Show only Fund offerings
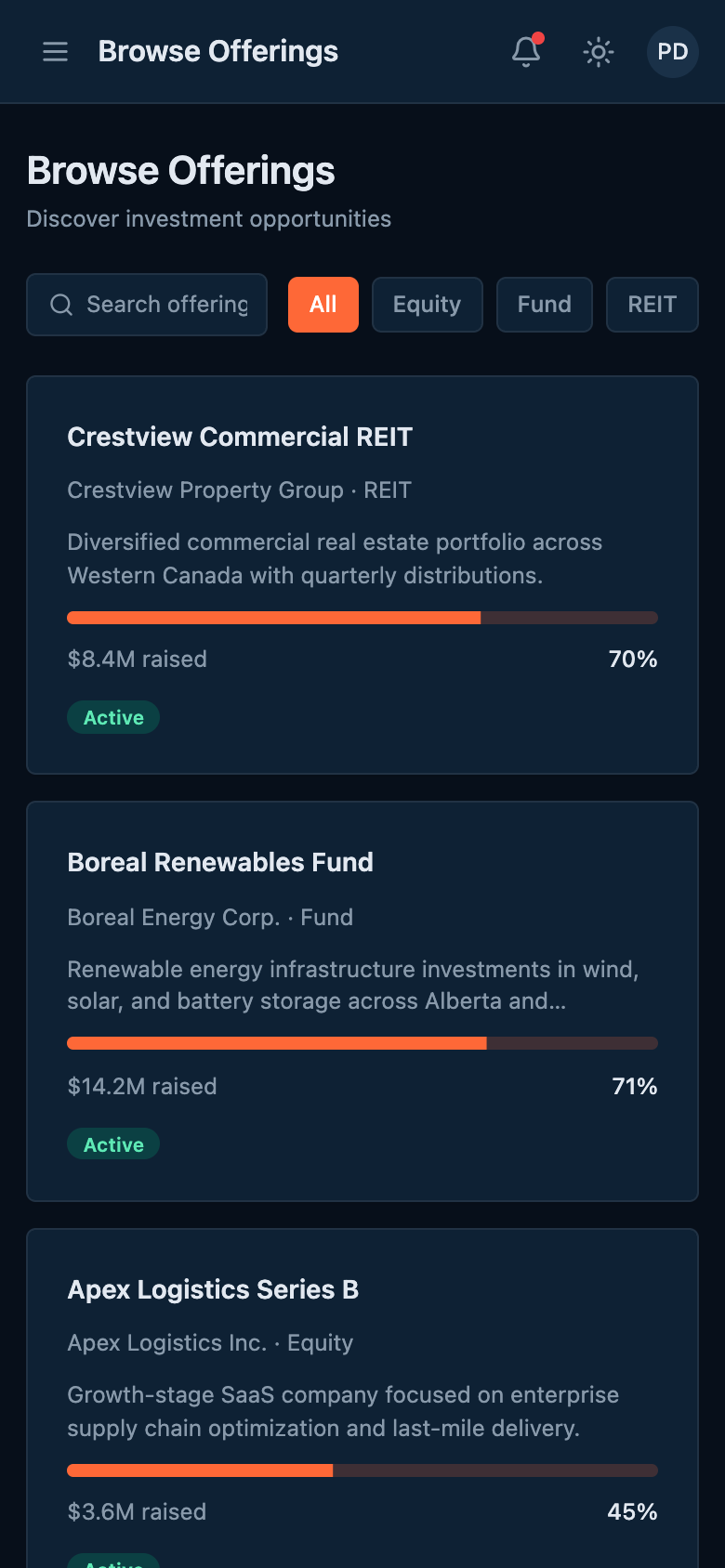 click(x=544, y=305)
